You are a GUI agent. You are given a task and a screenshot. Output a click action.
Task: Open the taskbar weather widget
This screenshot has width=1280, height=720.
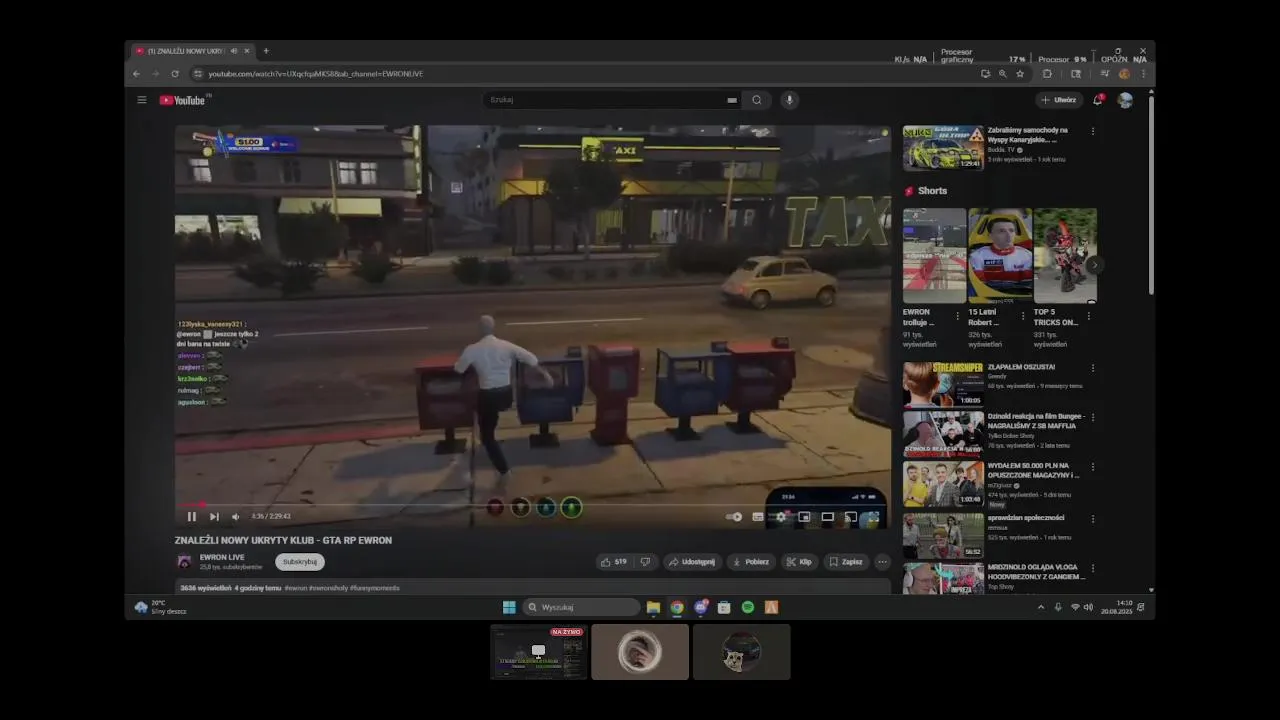tap(160, 607)
